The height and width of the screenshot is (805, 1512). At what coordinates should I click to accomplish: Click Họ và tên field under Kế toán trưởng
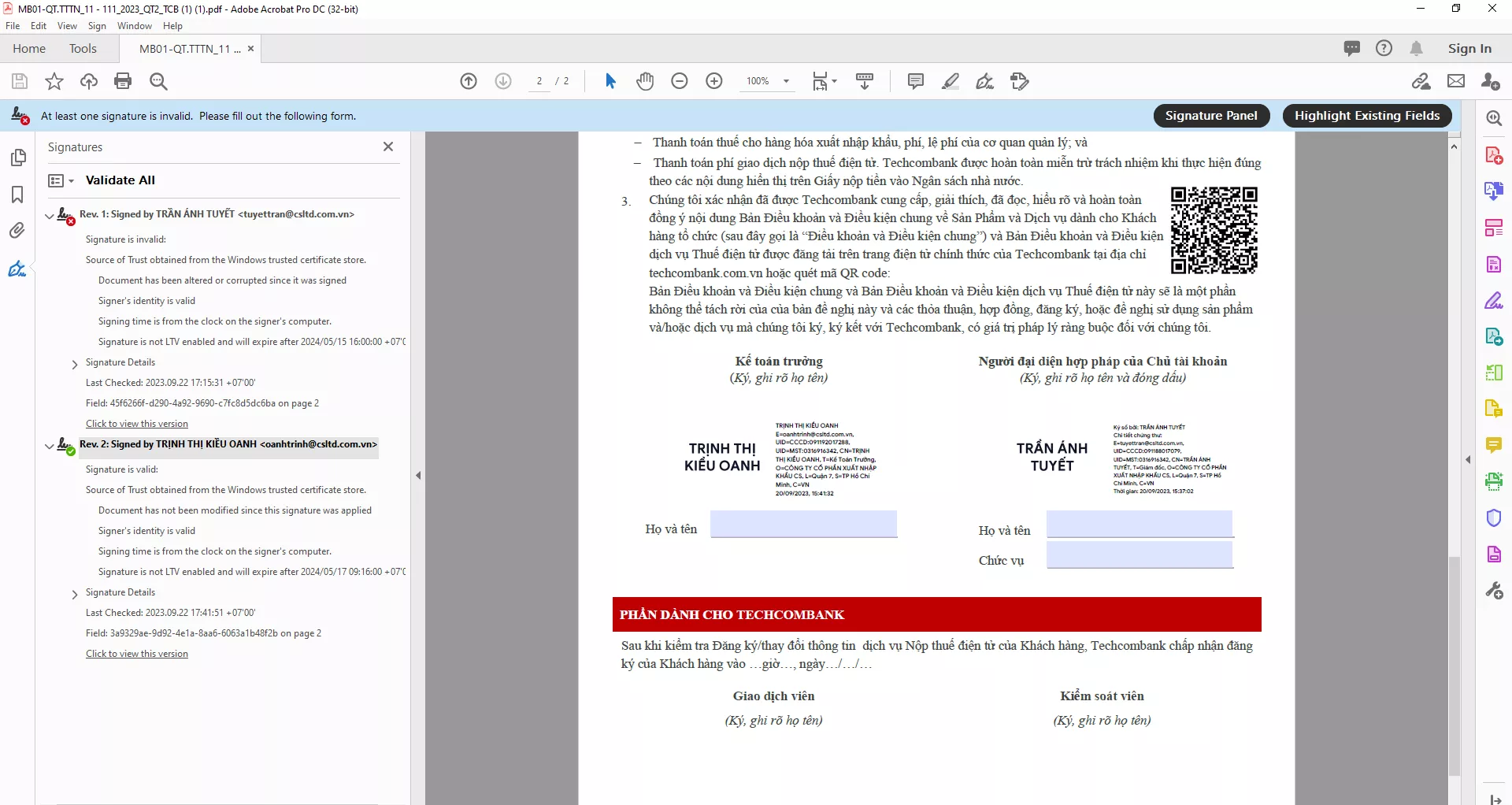803,524
